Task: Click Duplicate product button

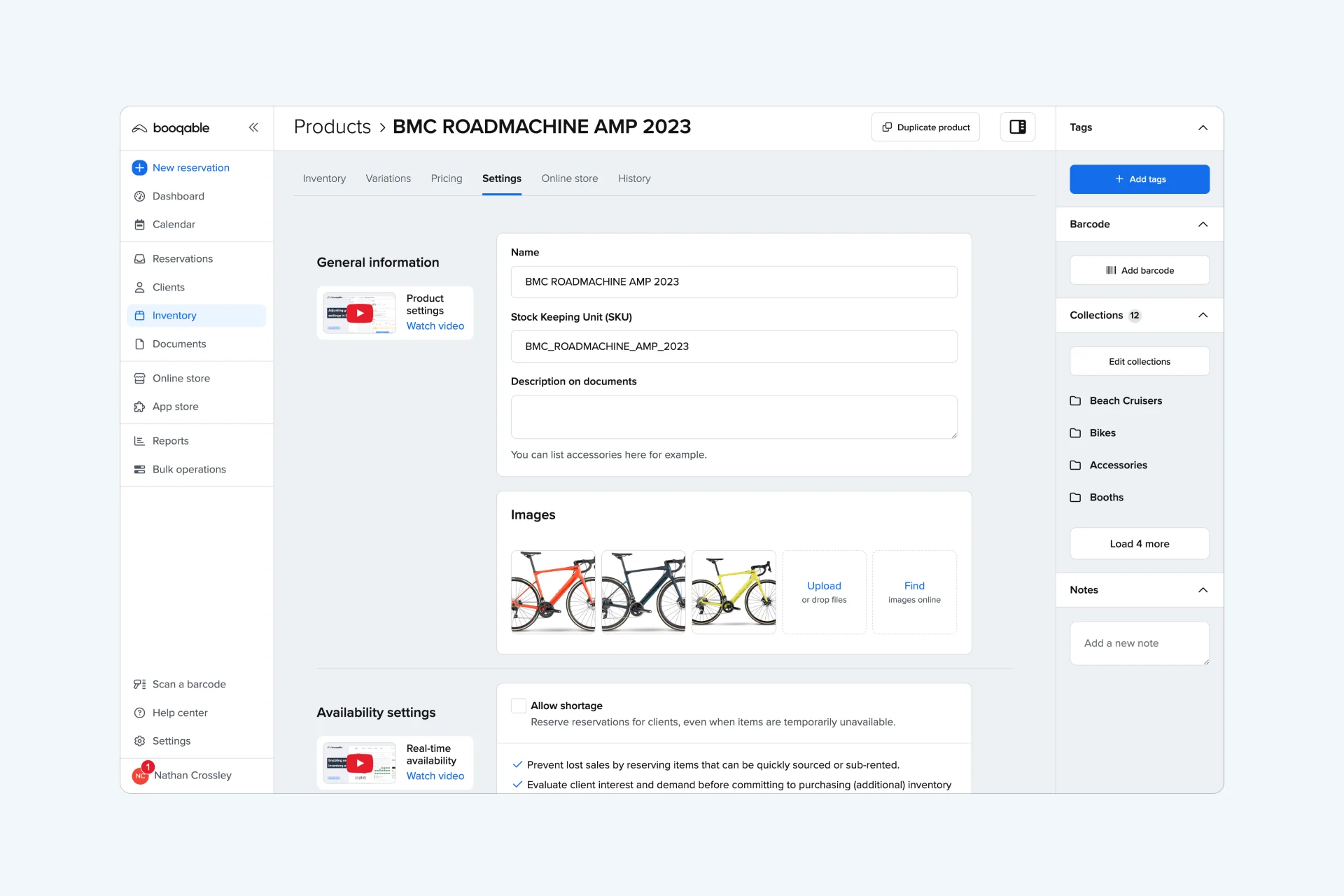Action: click(925, 127)
